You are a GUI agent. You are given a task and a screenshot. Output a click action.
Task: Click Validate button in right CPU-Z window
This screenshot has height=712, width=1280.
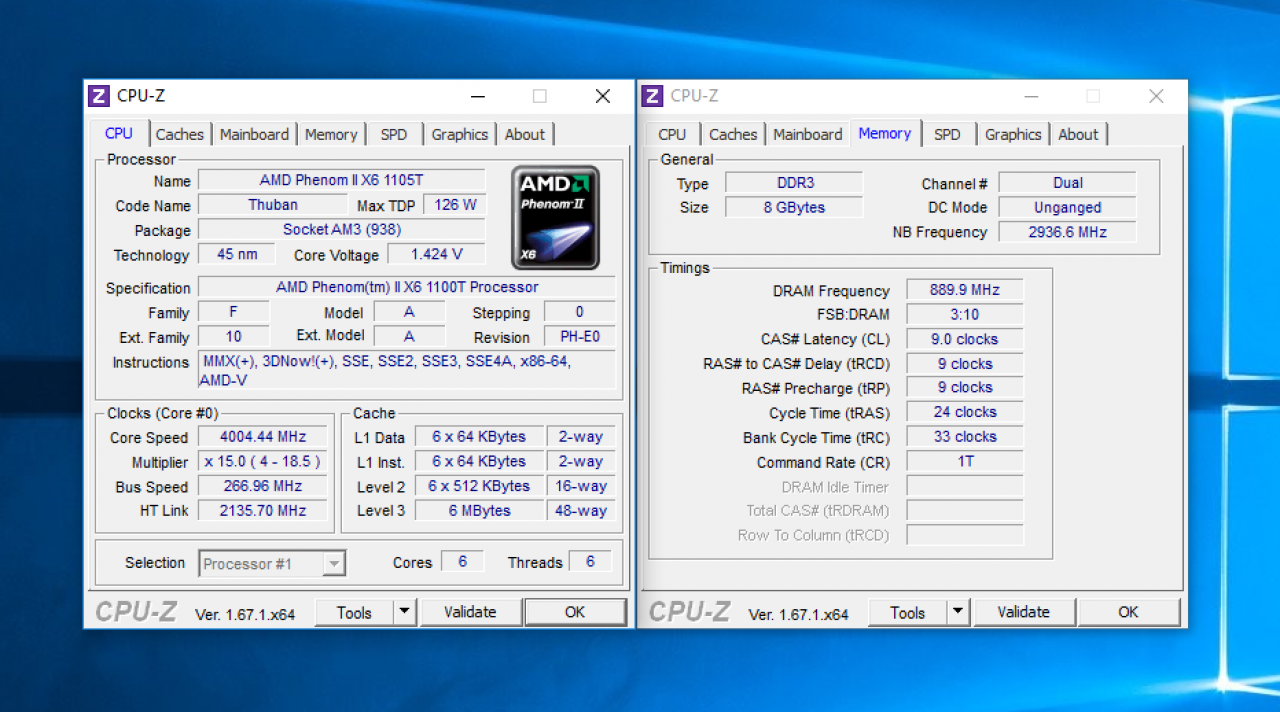coord(1024,612)
